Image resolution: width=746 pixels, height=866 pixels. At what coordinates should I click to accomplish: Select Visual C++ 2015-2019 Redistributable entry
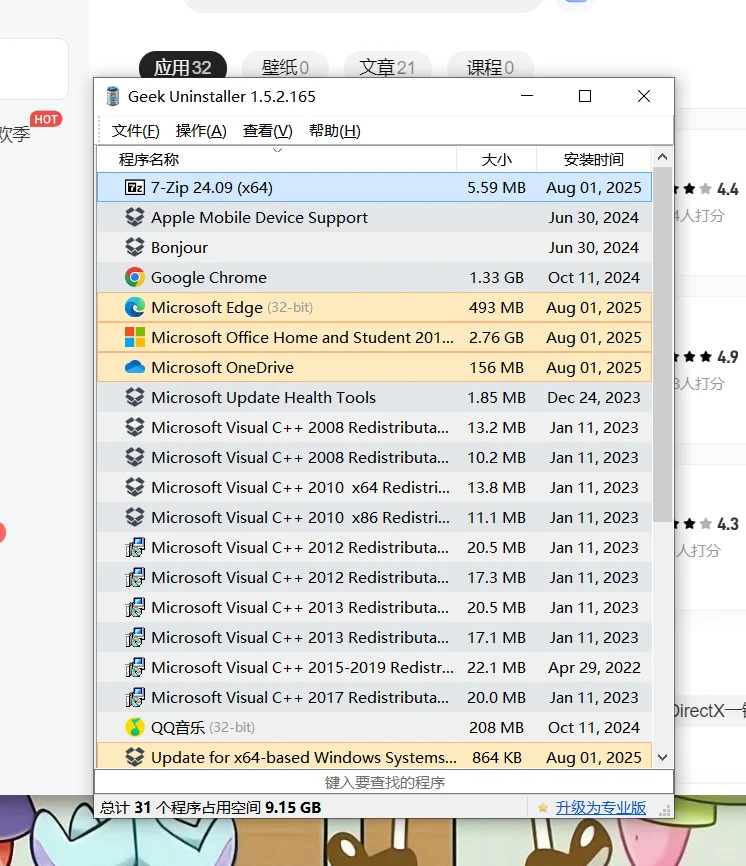point(374,667)
